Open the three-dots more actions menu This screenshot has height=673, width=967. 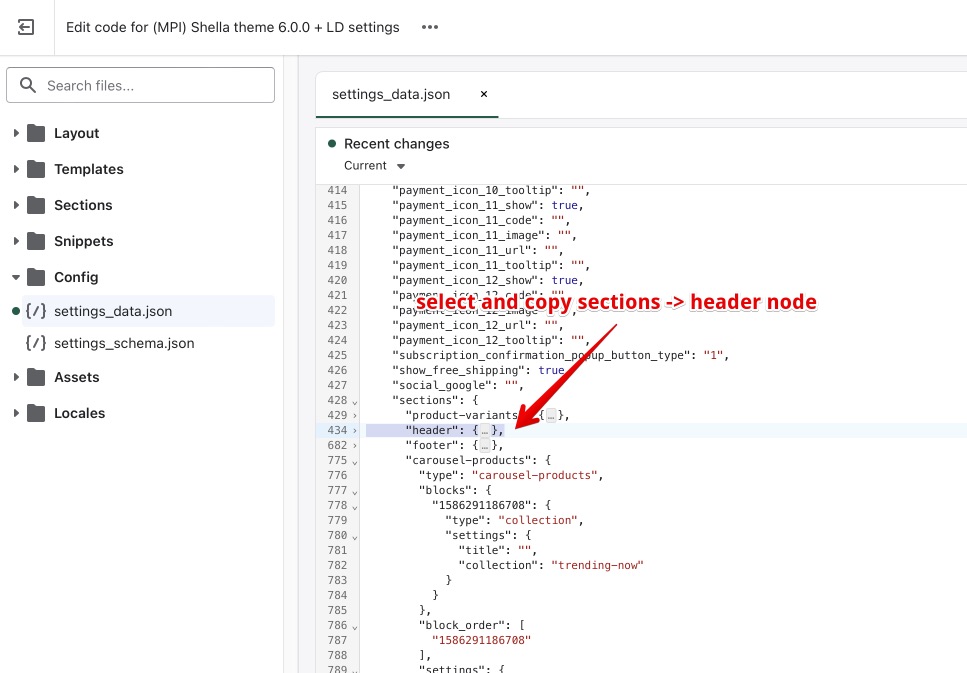(x=430, y=27)
